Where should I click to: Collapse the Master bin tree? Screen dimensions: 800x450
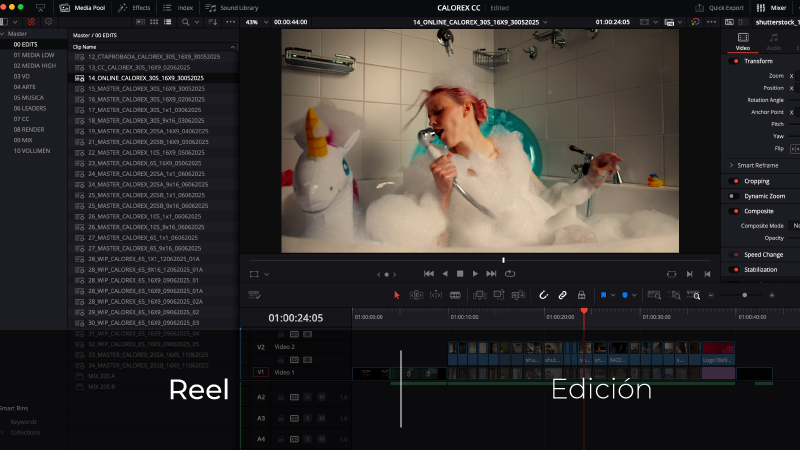click(x=3, y=34)
